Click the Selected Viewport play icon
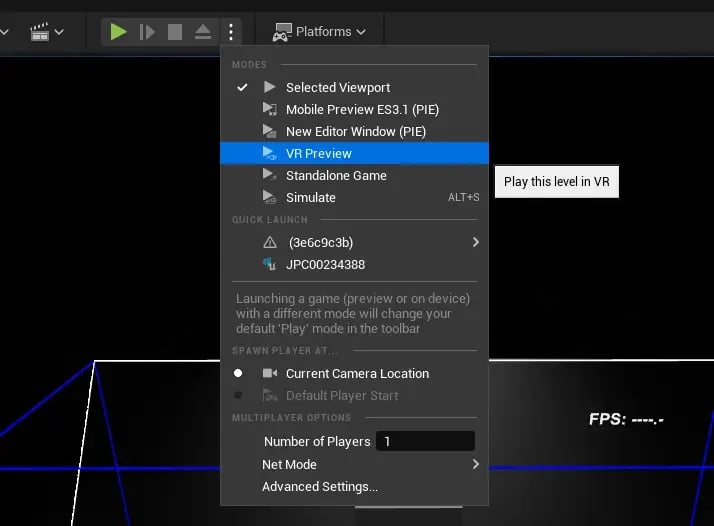Image resolution: width=714 pixels, height=526 pixels. (x=270, y=87)
